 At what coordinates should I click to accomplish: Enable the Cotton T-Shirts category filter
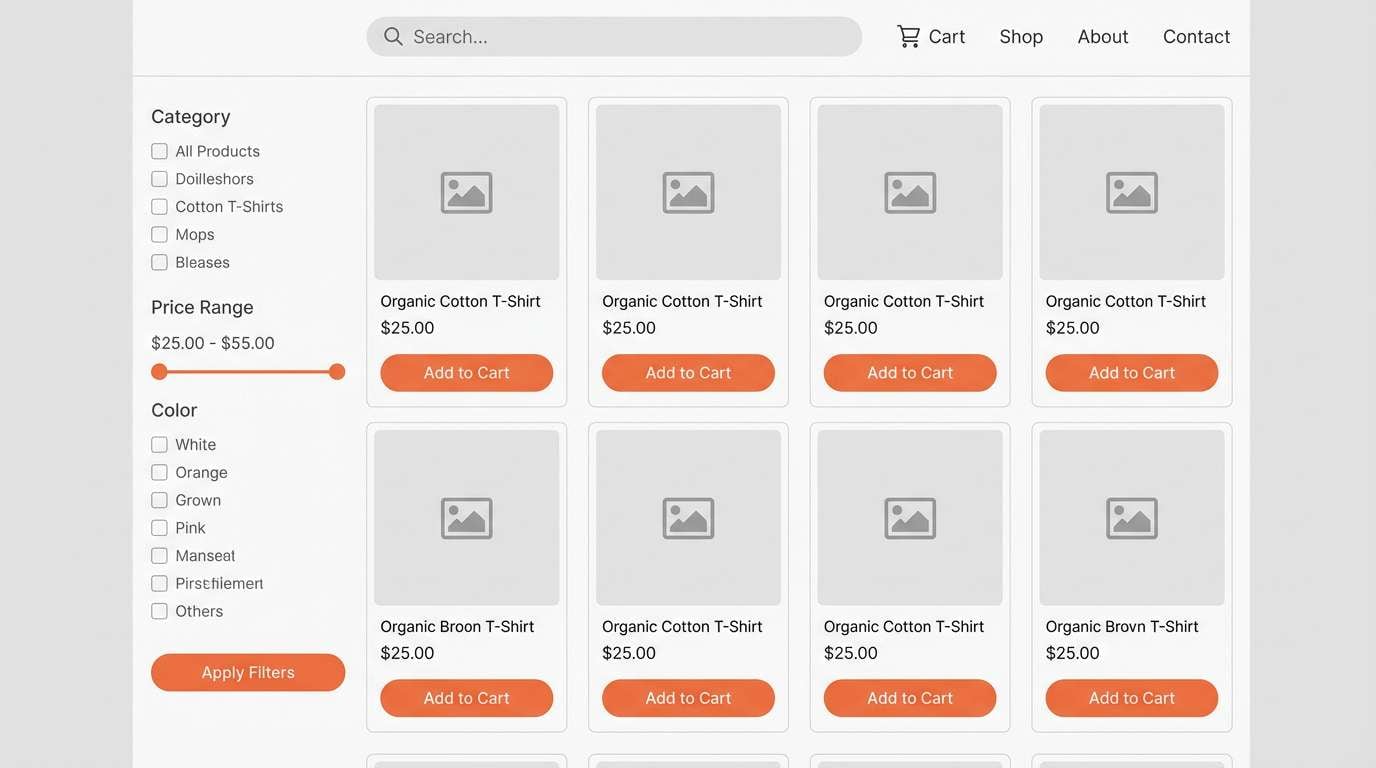(x=159, y=207)
